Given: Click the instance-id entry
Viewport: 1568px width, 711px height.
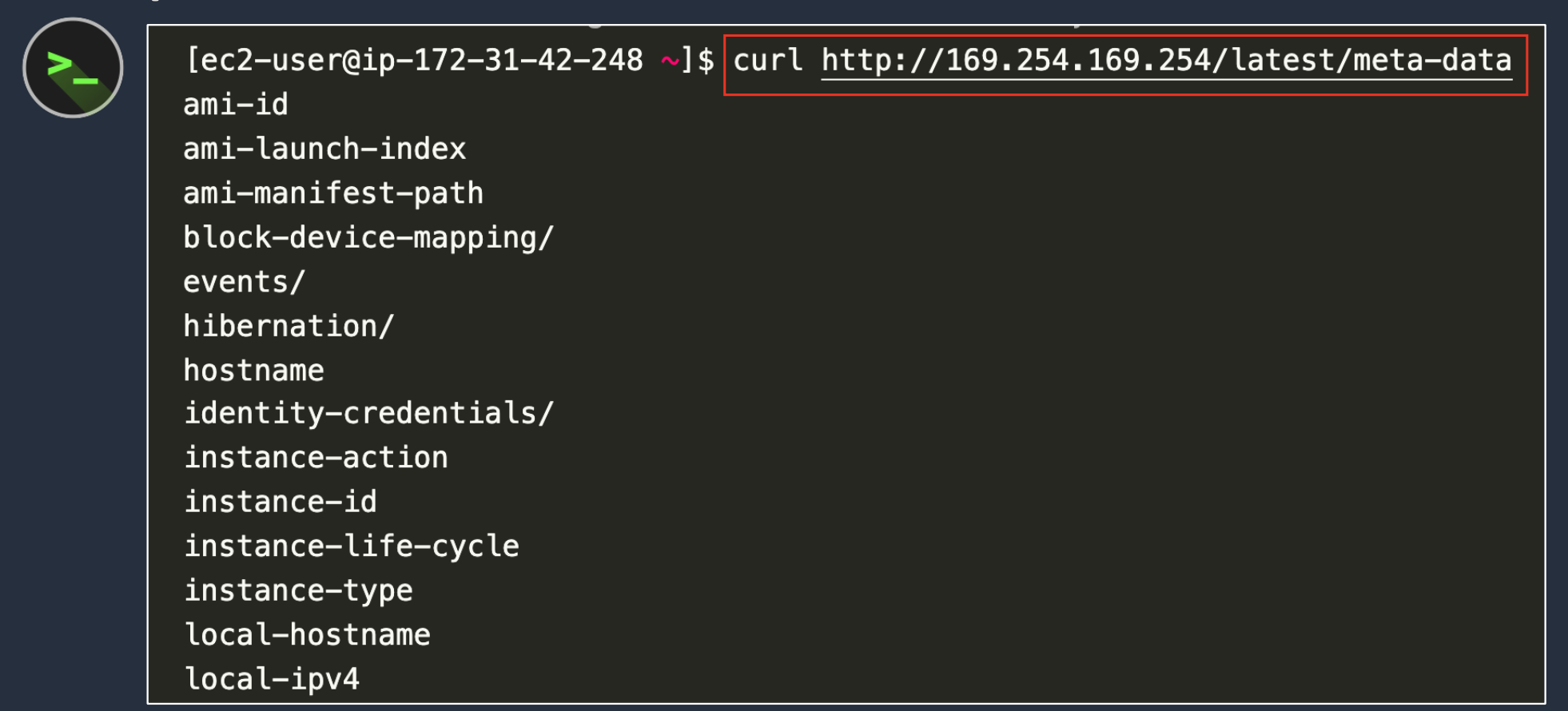Looking at the screenshot, I should [281, 502].
